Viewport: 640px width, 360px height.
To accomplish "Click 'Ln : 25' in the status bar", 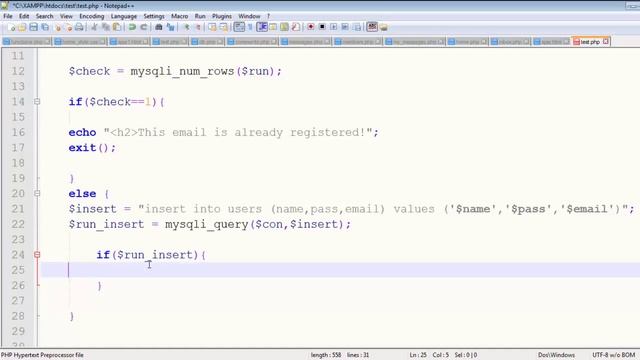I will point(418,355).
